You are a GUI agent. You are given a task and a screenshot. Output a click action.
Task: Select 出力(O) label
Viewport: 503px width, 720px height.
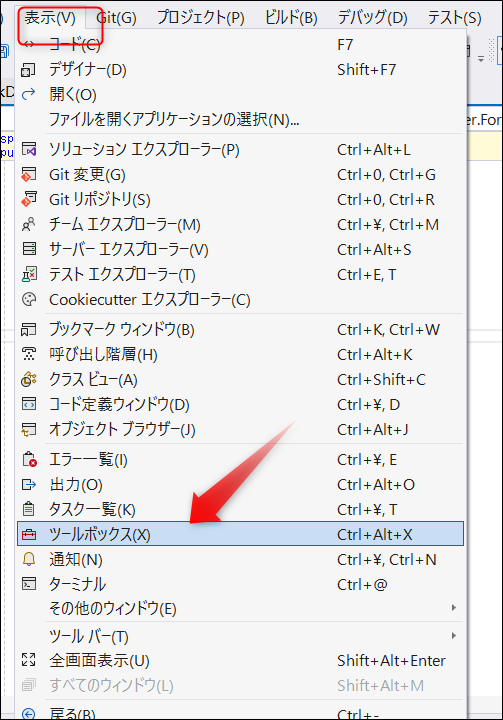[76, 484]
